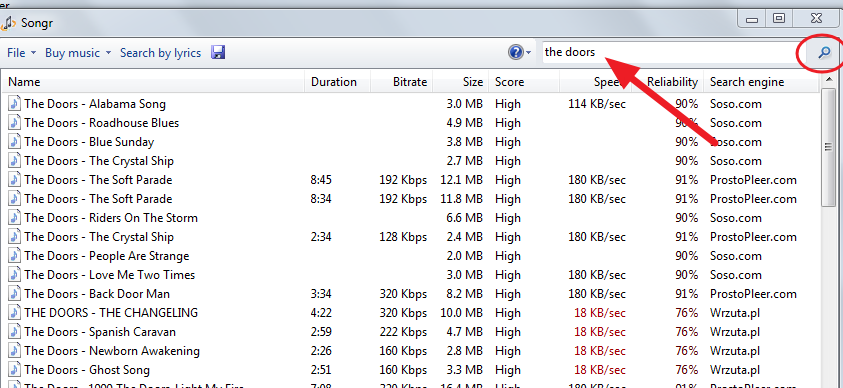Select 'The Doors - Ghost Song' row
The image size is (843, 388).
pyautogui.click(x=411, y=370)
